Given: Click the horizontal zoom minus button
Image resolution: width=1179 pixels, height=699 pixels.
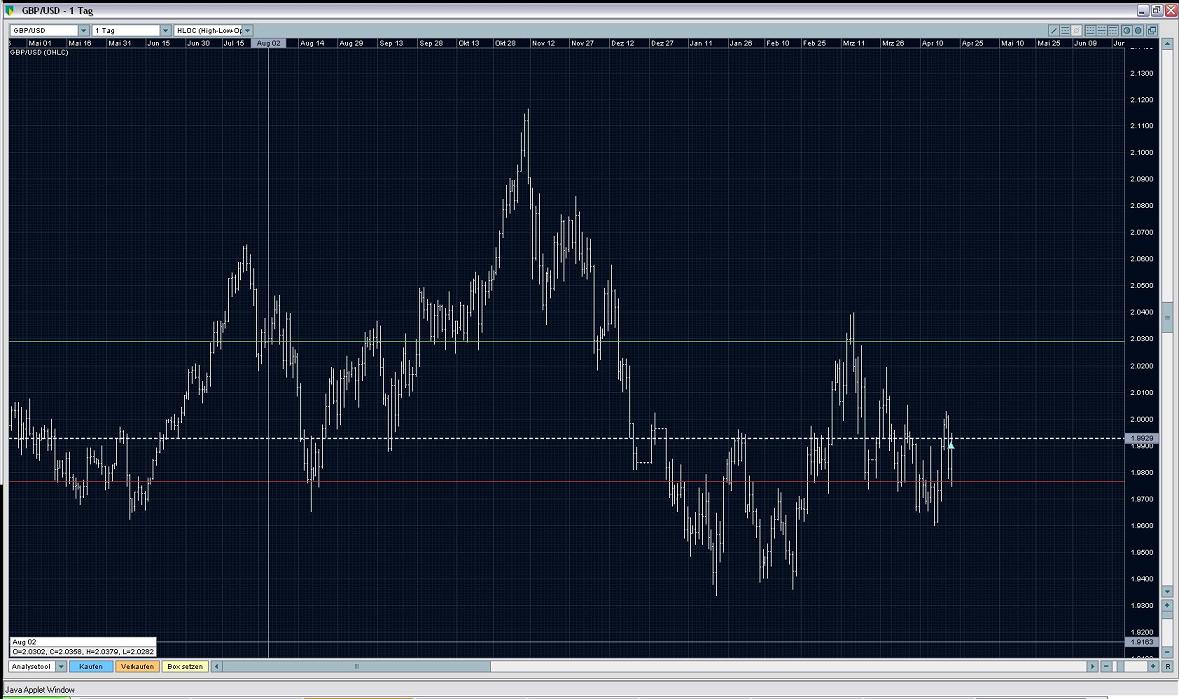Looking at the screenshot, I should pos(1106,666).
